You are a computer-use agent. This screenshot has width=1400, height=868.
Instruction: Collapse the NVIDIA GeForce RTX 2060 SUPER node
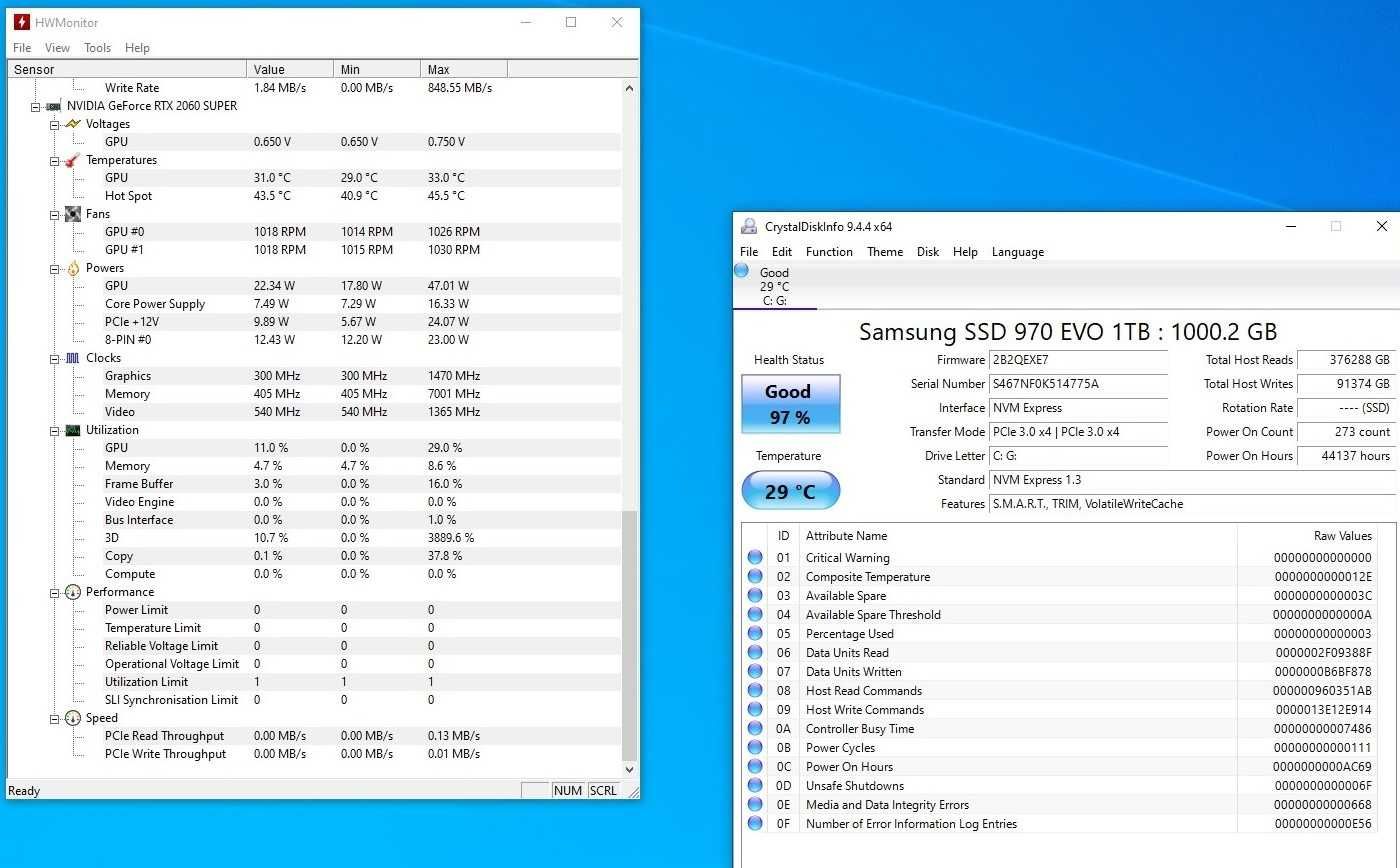click(x=36, y=106)
